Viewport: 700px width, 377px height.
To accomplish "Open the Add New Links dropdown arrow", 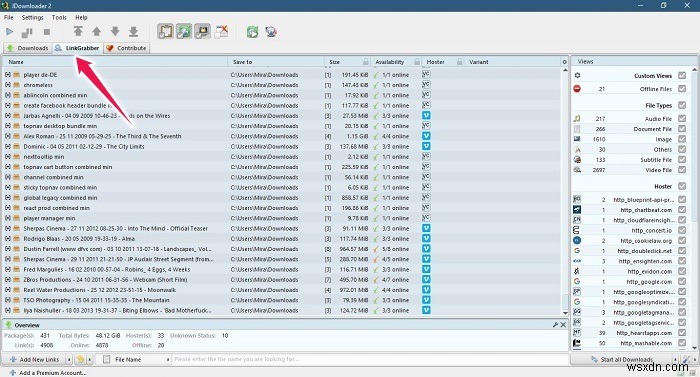I will pyautogui.click(x=69, y=359).
